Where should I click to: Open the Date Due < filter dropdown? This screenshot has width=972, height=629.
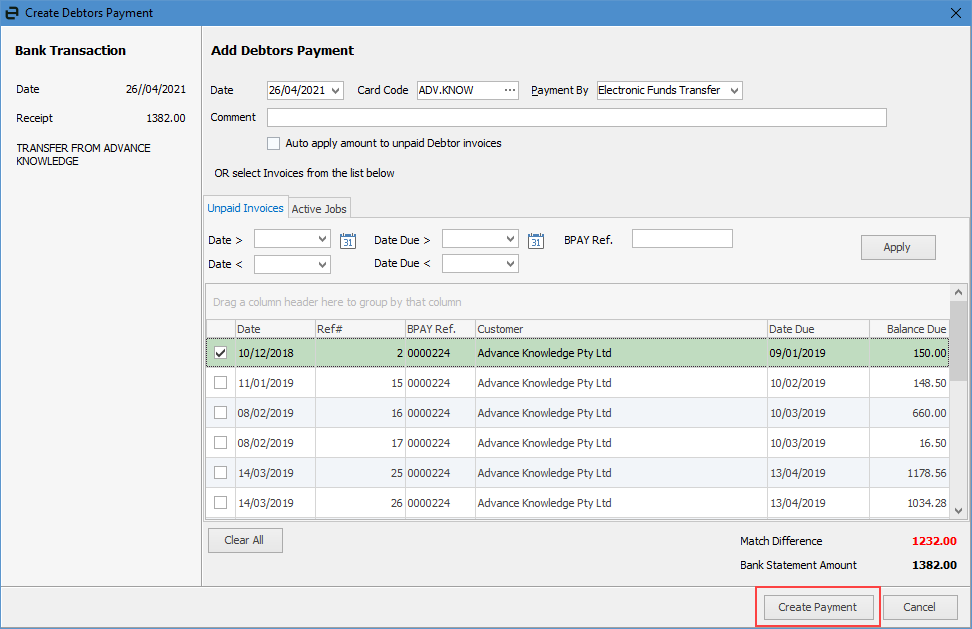pos(511,263)
